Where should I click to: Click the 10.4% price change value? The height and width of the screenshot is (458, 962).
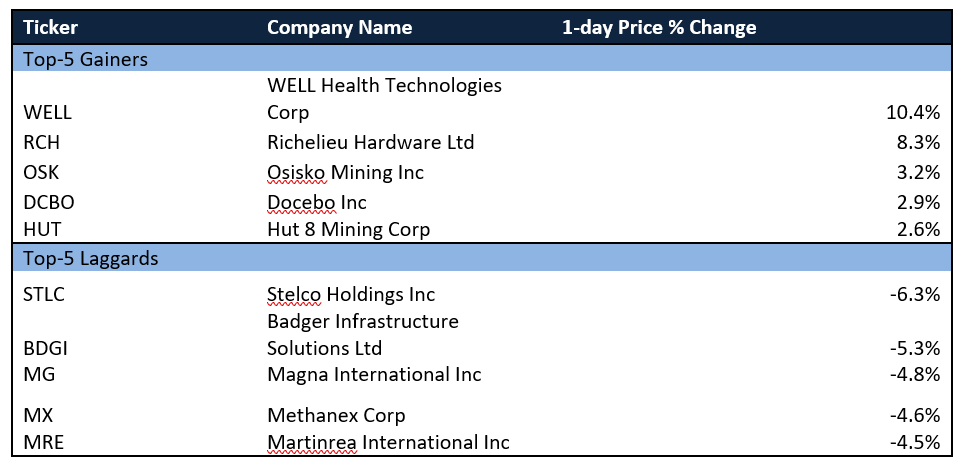pyautogui.click(x=913, y=112)
